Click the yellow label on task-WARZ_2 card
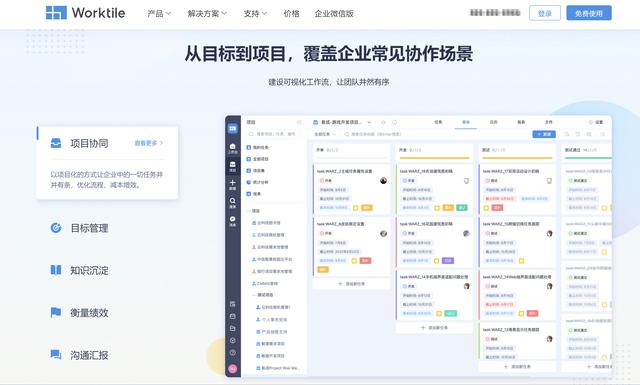640x385 pixels. point(367,208)
